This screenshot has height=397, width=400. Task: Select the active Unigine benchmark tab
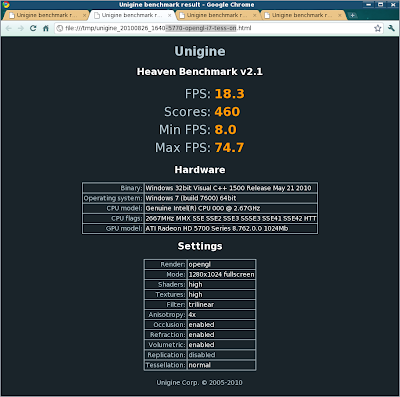click(x=133, y=15)
